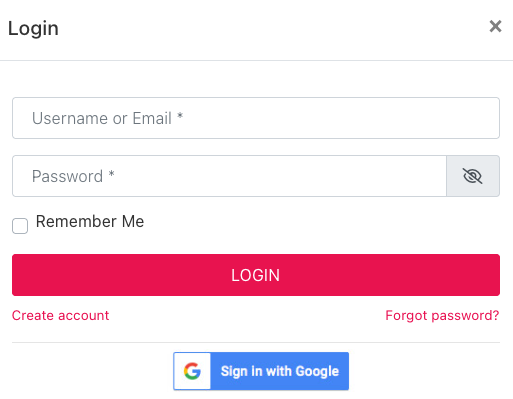Start password recovery via Forgot password
513x399 pixels.
pyautogui.click(x=442, y=315)
